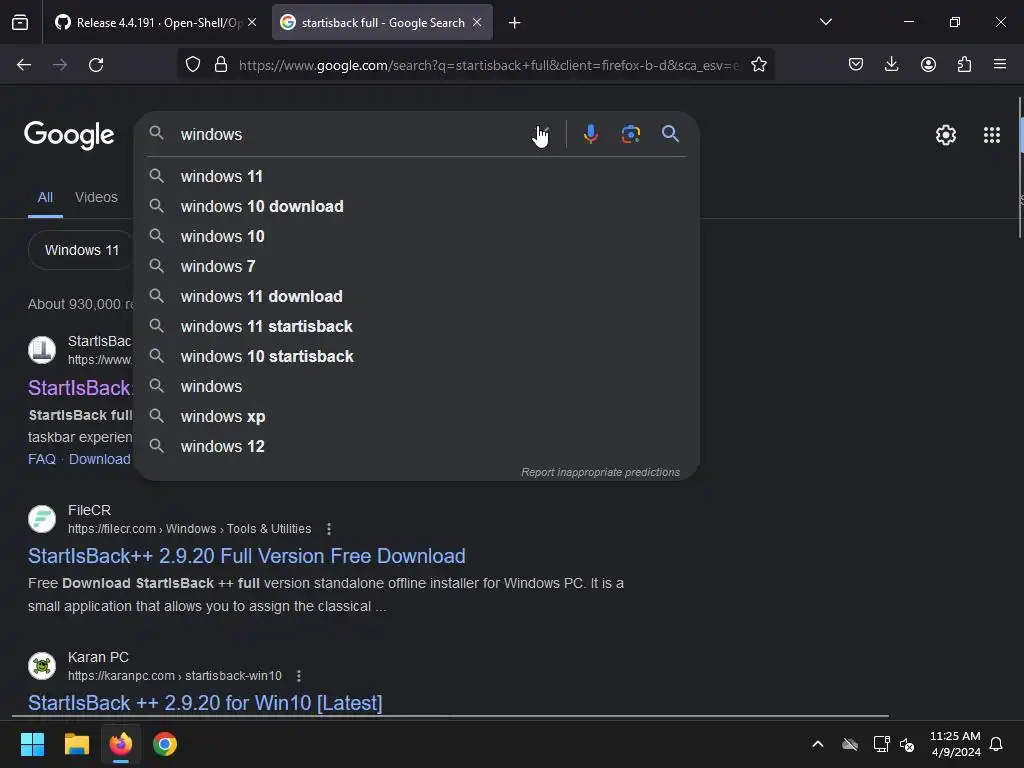Click the FileCR site name text
Image resolution: width=1024 pixels, height=768 pixels.
pyautogui.click(x=89, y=510)
